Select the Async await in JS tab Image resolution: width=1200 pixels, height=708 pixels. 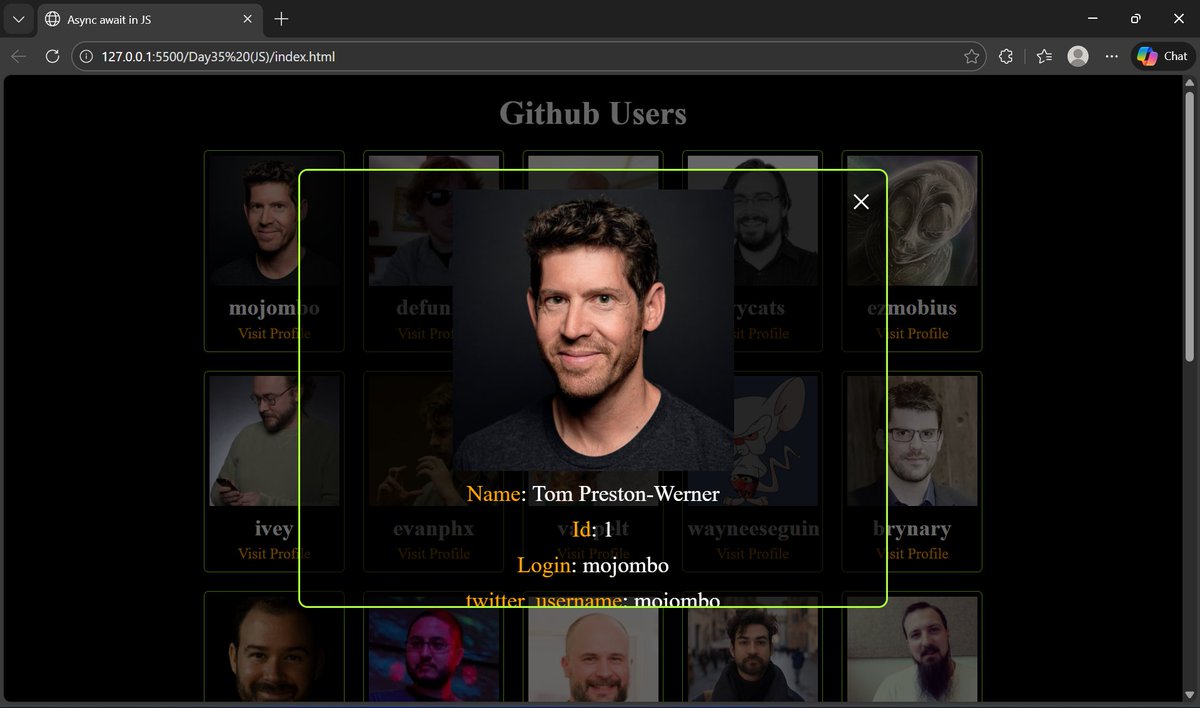pos(148,19)
